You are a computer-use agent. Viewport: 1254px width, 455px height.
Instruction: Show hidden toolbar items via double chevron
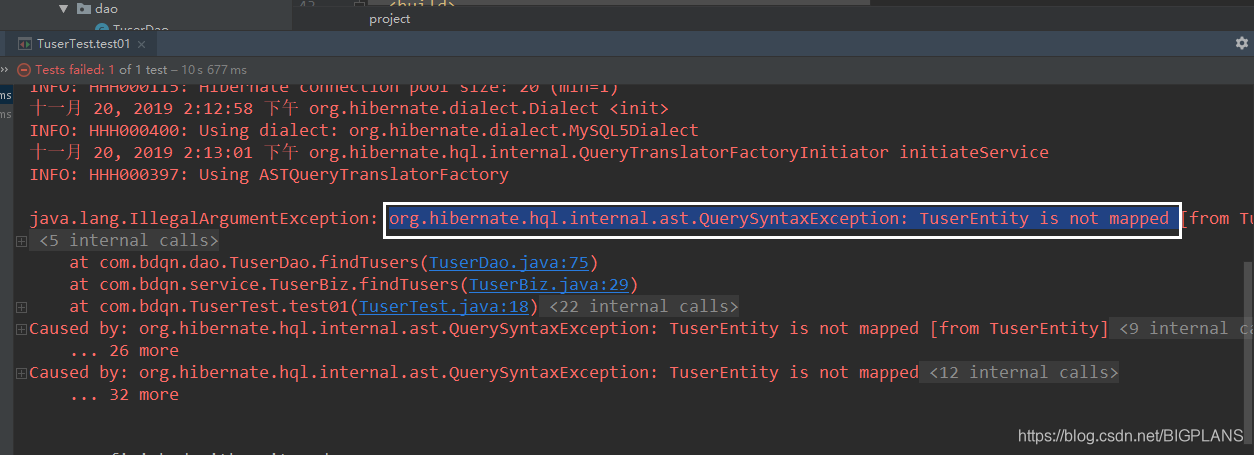[5, 70]
